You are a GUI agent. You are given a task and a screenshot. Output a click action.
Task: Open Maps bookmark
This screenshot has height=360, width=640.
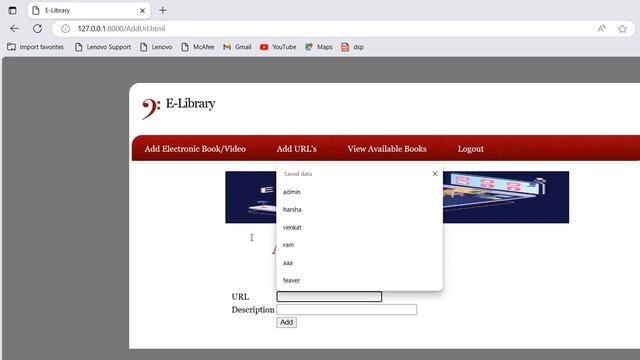318,47
